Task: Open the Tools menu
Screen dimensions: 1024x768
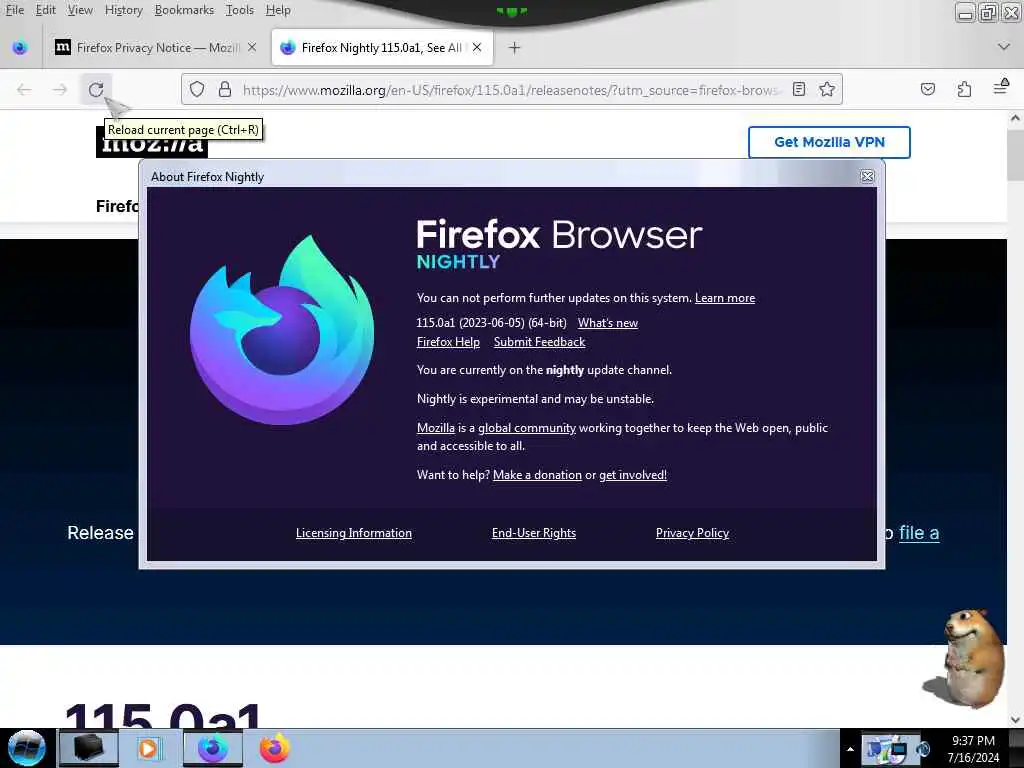Action: [x=240, y=10]
